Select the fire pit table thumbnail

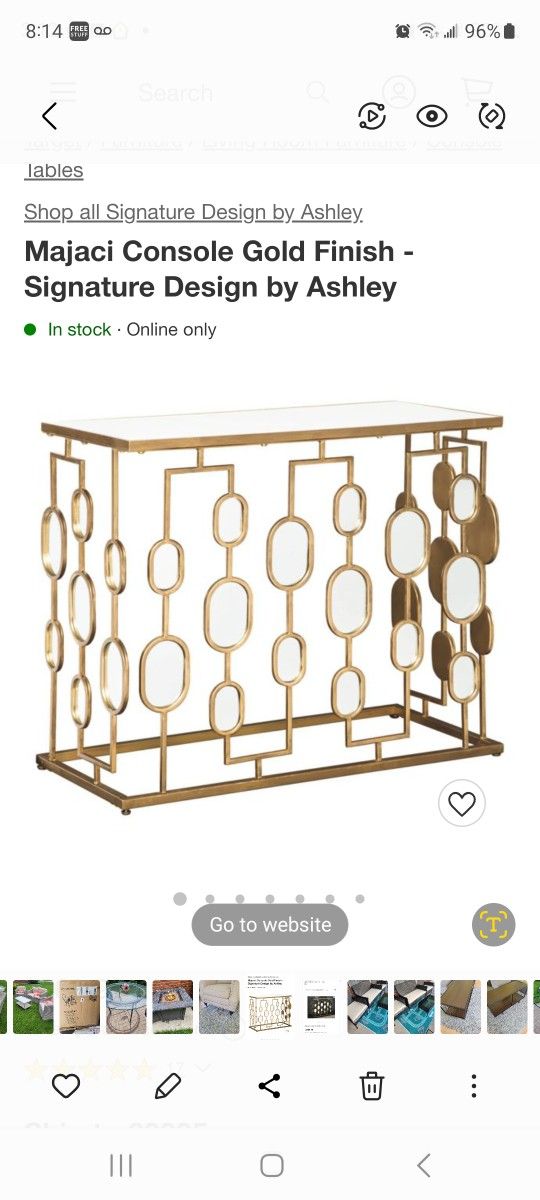174,1006
